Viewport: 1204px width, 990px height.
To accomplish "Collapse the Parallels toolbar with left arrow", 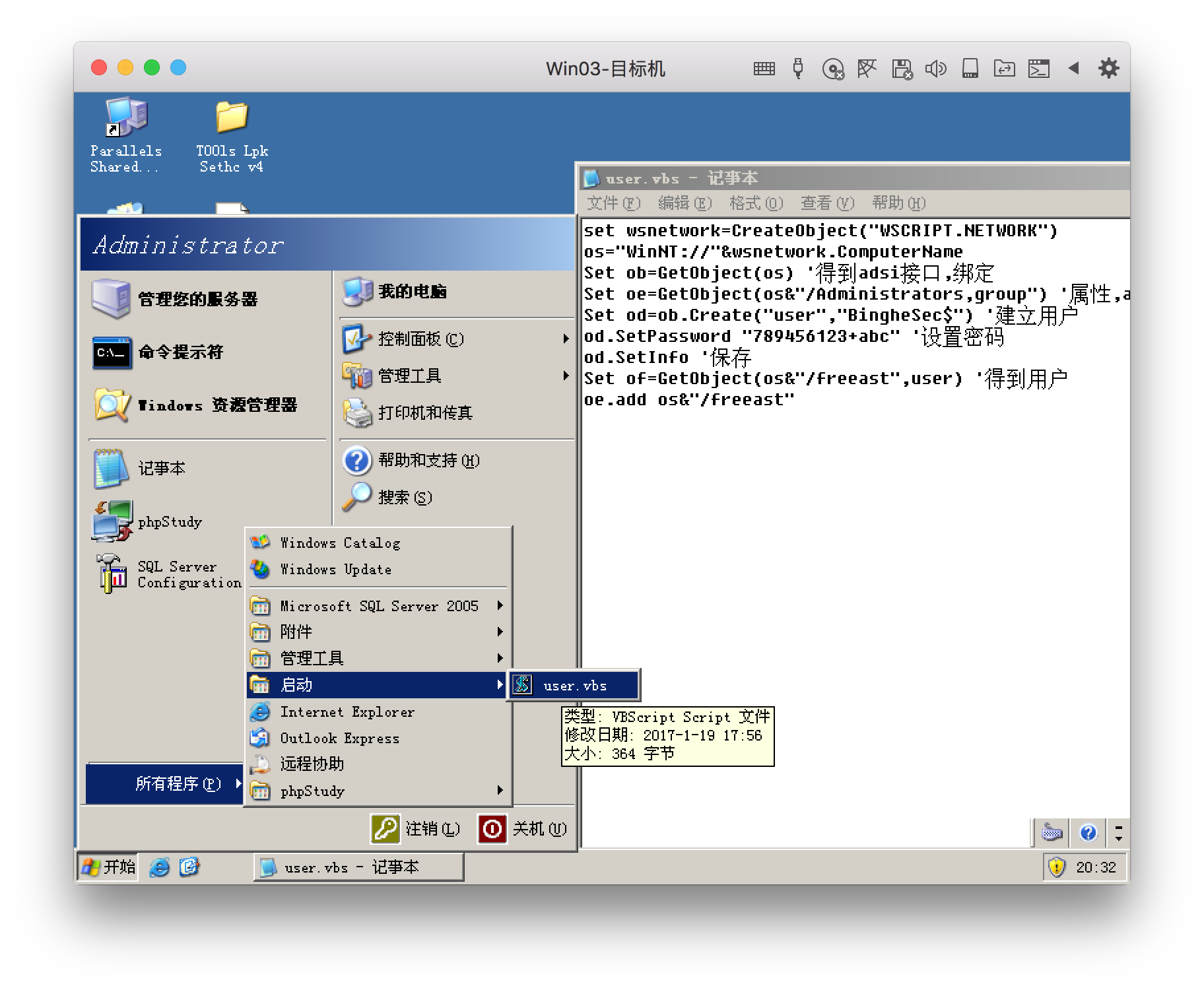I will 1074,68.
